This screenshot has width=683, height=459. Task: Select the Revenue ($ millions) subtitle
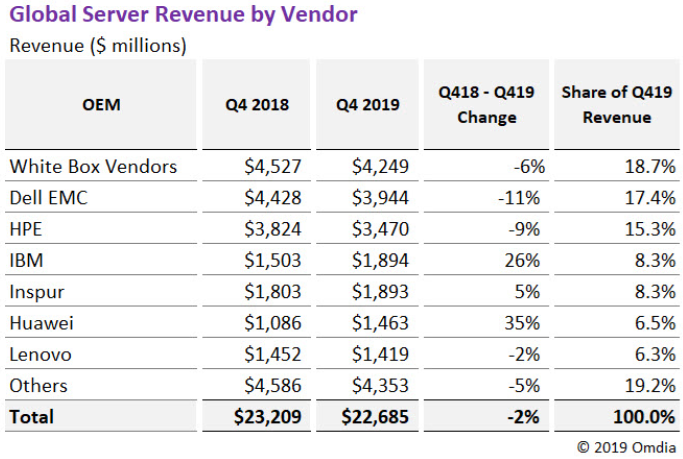coord(98,46)
